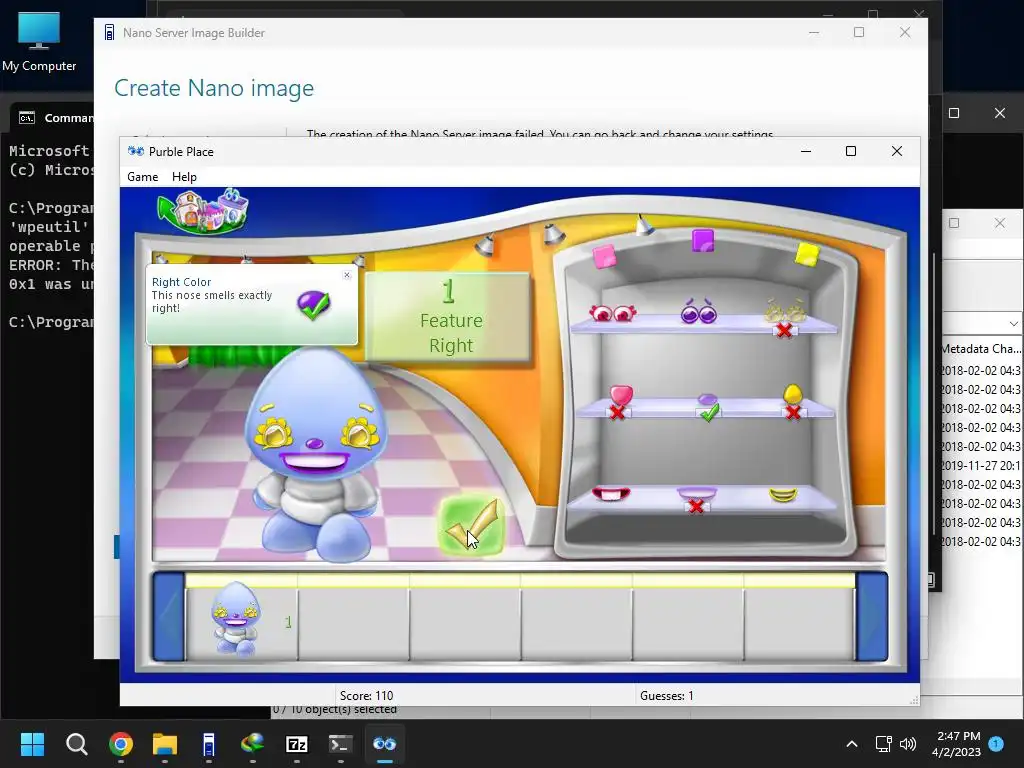Pick the pink nose on middle shelf
Screen dimensions: 1024x768
(620, 395)
